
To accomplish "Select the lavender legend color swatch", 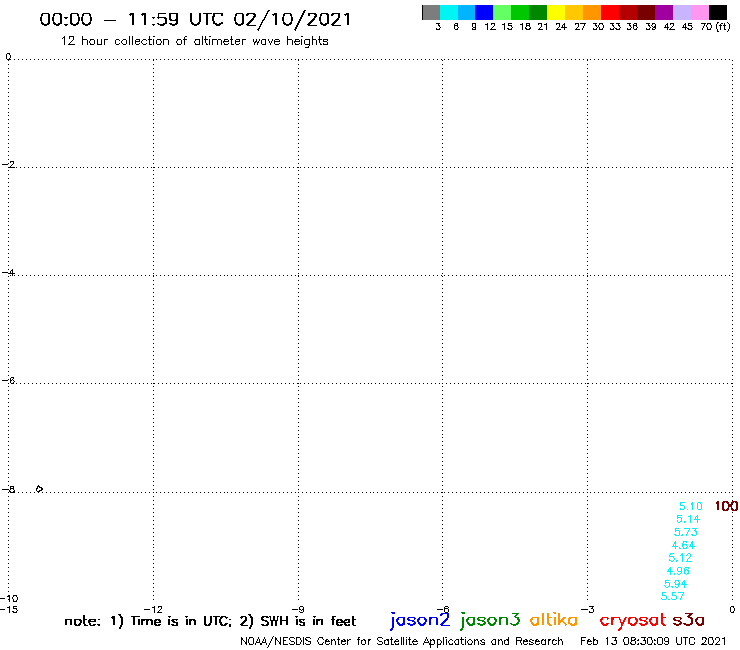I will click(x=682, y=12).
